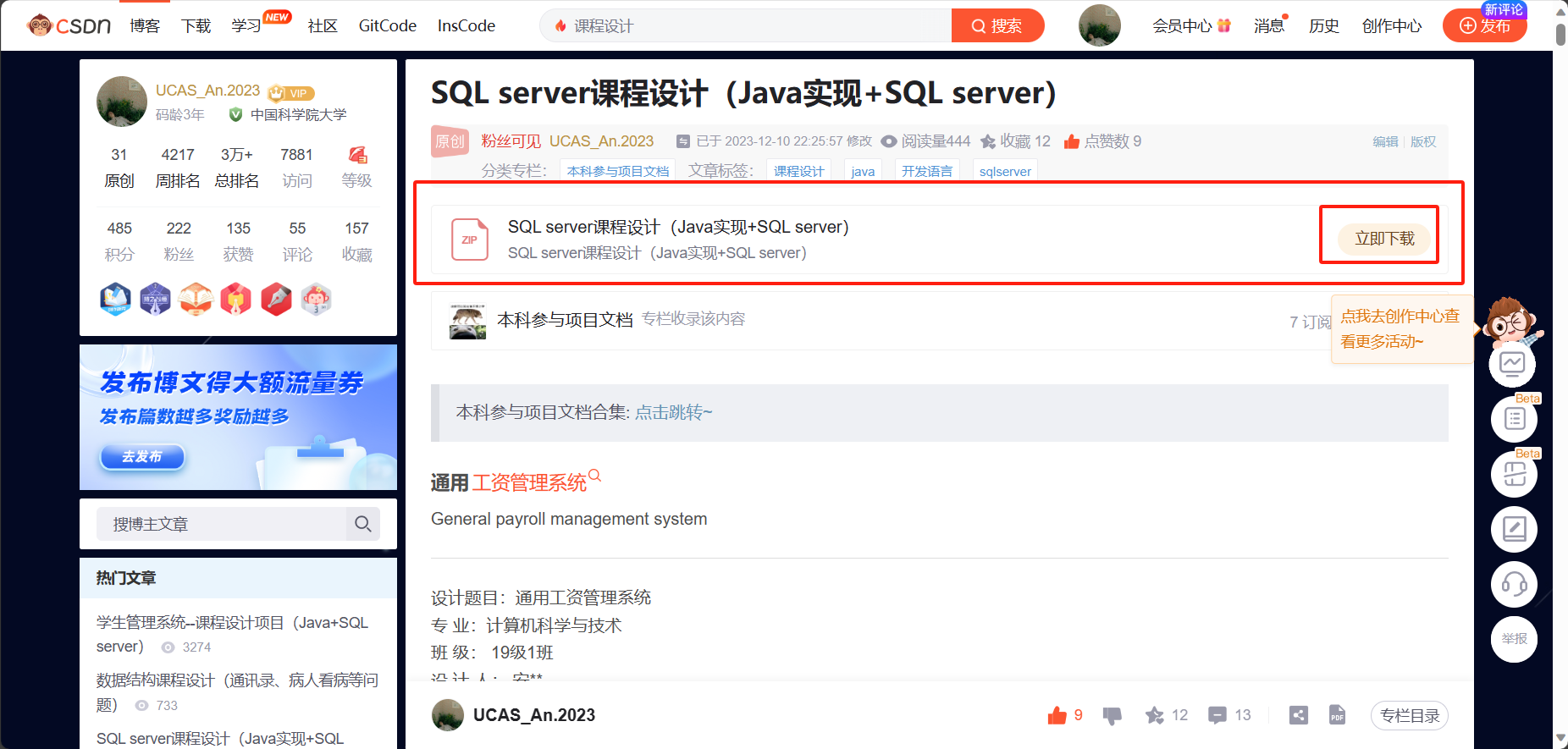Click the orange open-book achievement medal
The image size is (1568, 749).
tap(196, 299)
